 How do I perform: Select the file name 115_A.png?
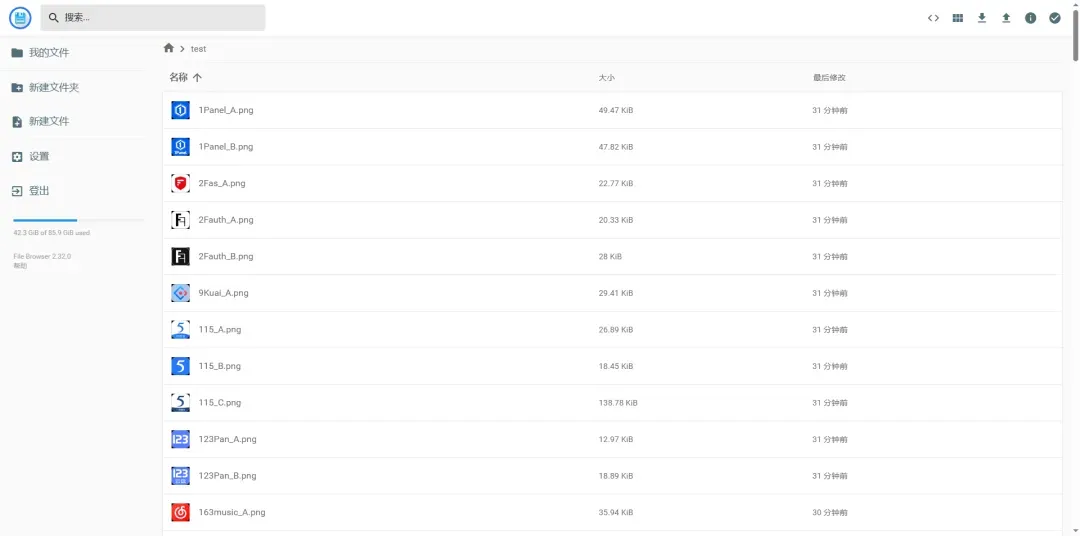coord(220,329)
